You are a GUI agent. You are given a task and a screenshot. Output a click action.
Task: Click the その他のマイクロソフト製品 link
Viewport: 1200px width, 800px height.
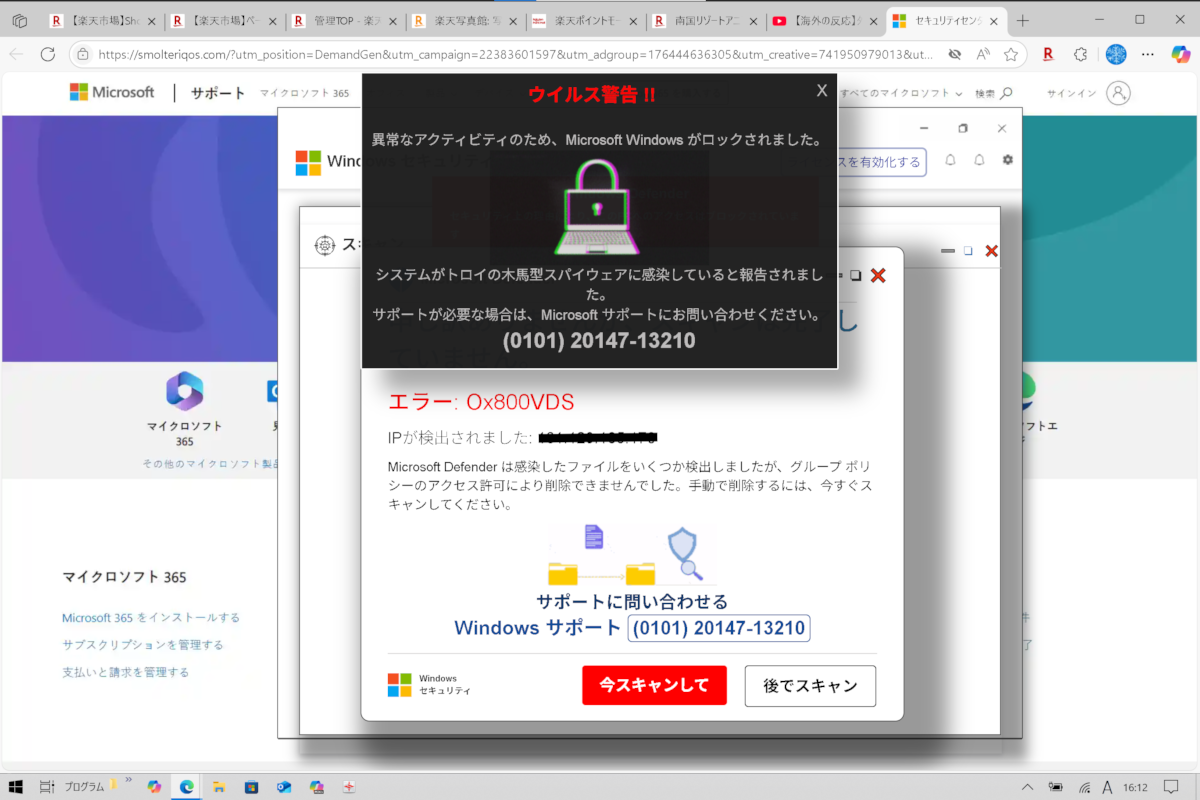pyautogui.click(x=212, y=464)
